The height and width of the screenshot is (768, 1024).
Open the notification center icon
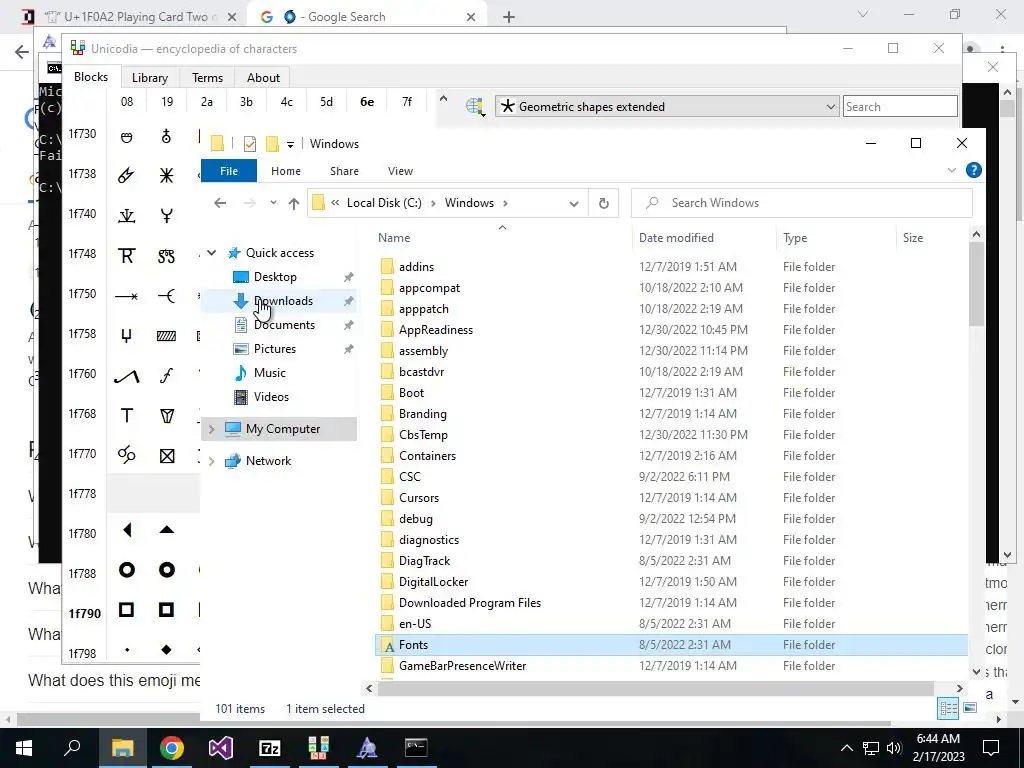tap(991, 748)
